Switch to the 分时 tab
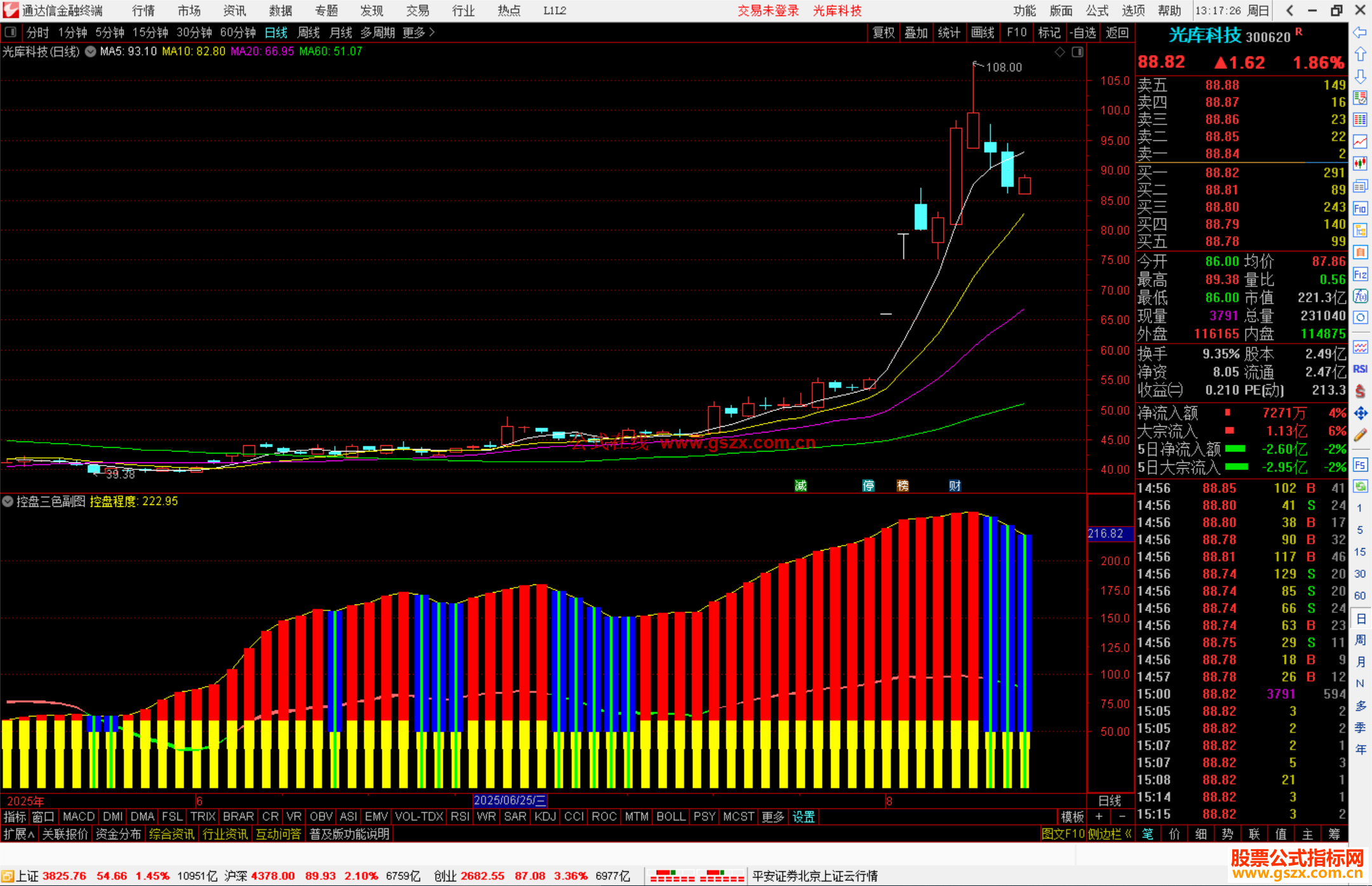The image size is (1372, 886). point(37,32)
